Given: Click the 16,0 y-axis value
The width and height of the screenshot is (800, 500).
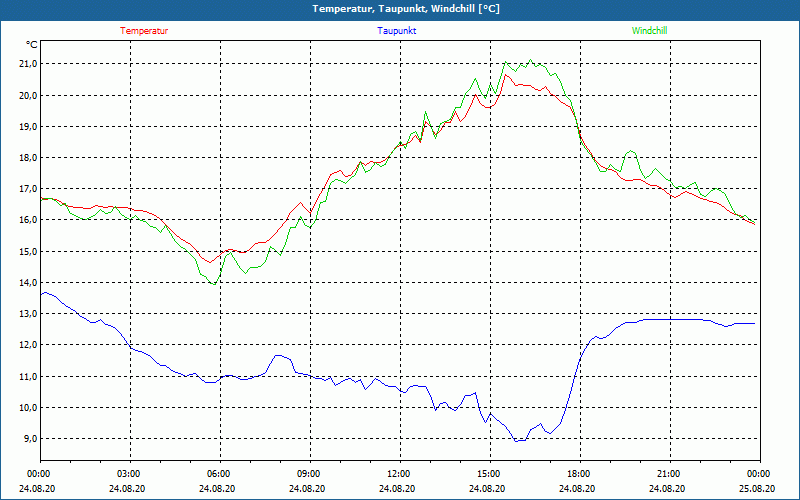Looking at the screenshot, I should pyautogui.click(x=29, y=220).
